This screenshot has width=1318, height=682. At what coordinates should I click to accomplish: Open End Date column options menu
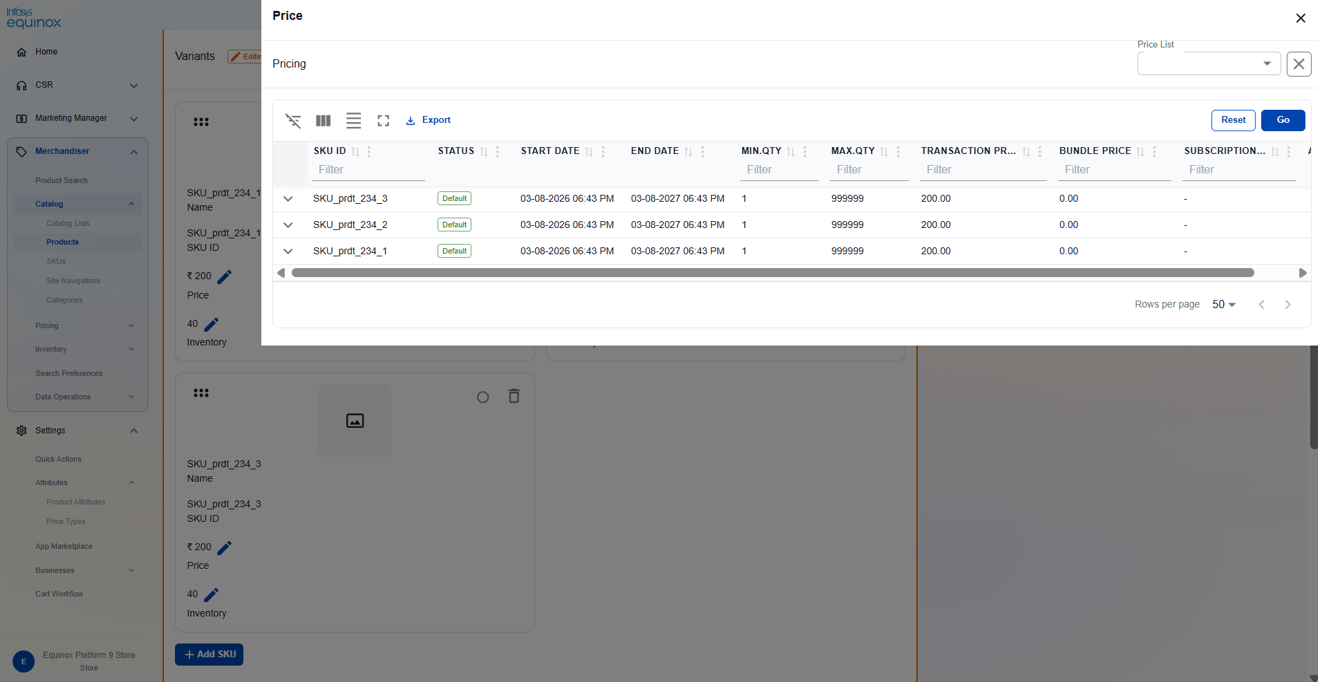click(702, 152)
